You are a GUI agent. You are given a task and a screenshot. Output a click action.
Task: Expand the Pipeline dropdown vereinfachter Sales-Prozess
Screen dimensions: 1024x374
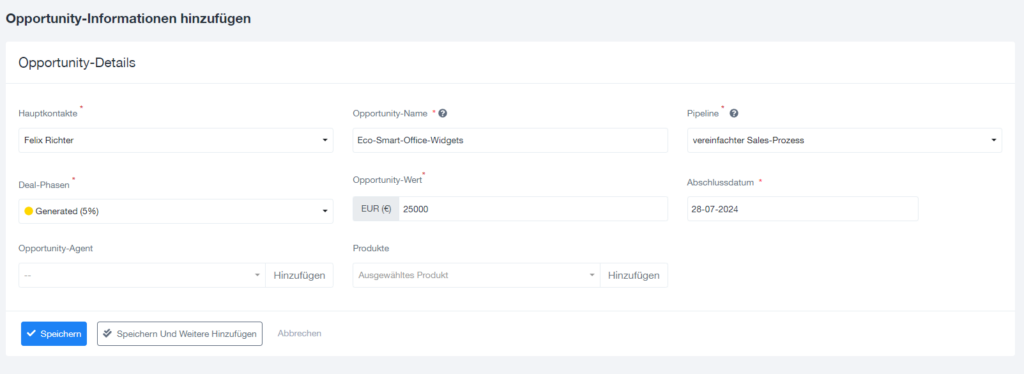click(x=844, y=140)
